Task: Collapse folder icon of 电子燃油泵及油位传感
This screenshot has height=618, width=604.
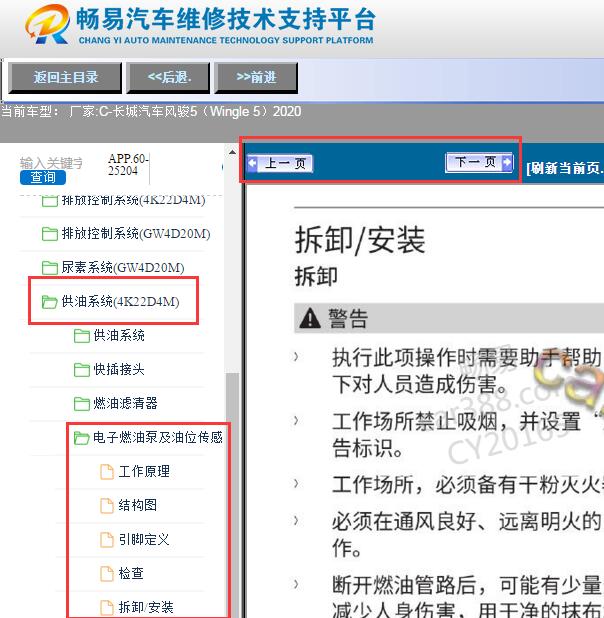Action: point(82,438)
